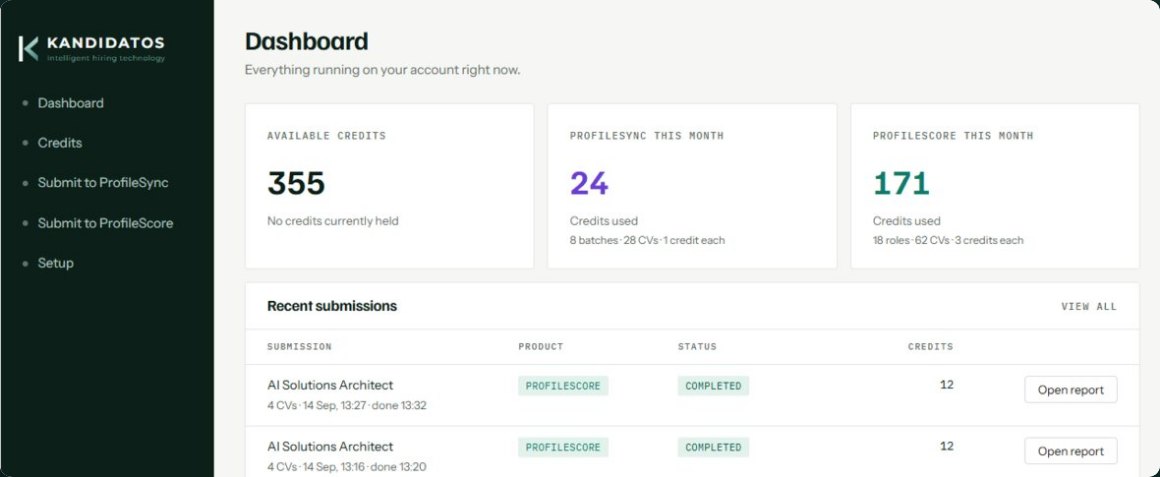This screenshot has width=1160, height=477.
Task: Open Submit to ProfileScore page
Action: (x=105, y=223)
